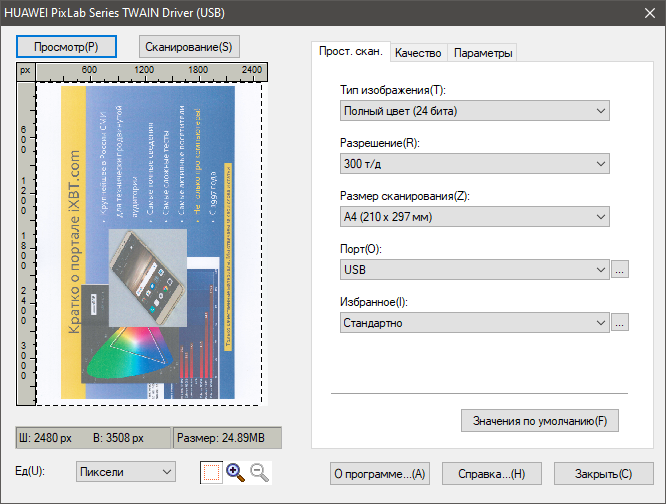Open the О программе...(A) dialog
This screenshot has width=666, height=504.
380,473
